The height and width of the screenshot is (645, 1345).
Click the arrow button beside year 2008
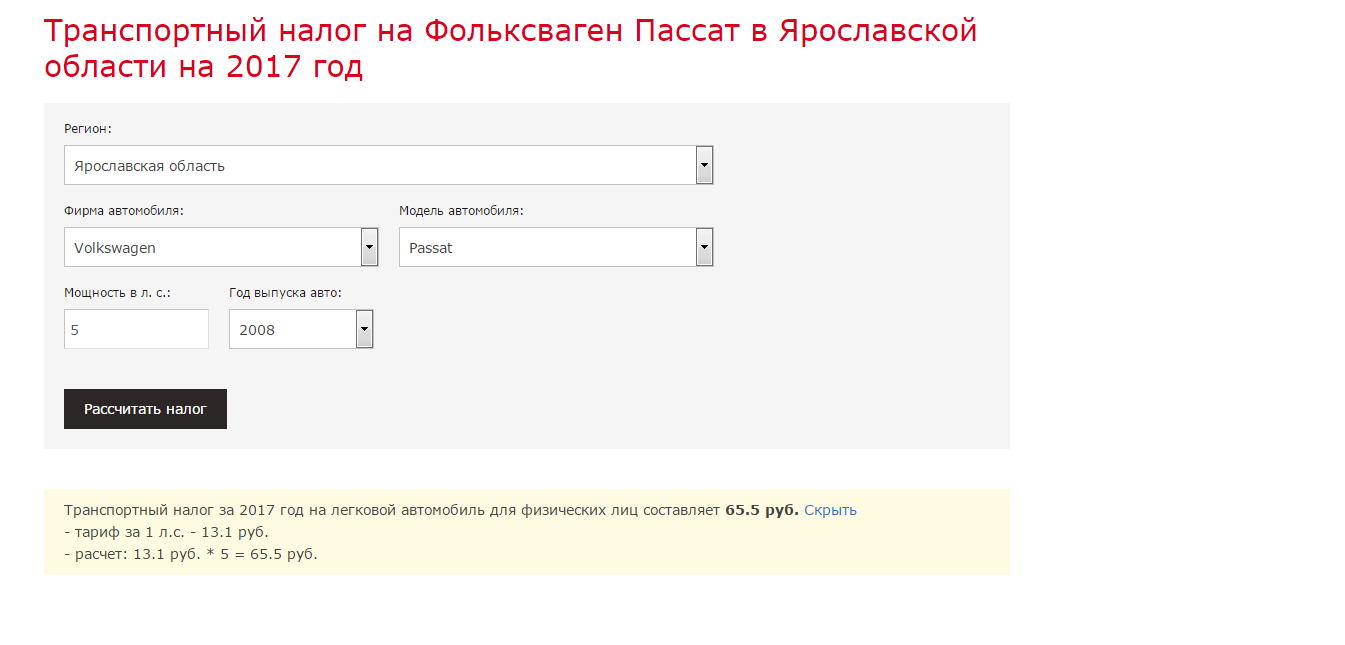(x=364, y=330)
